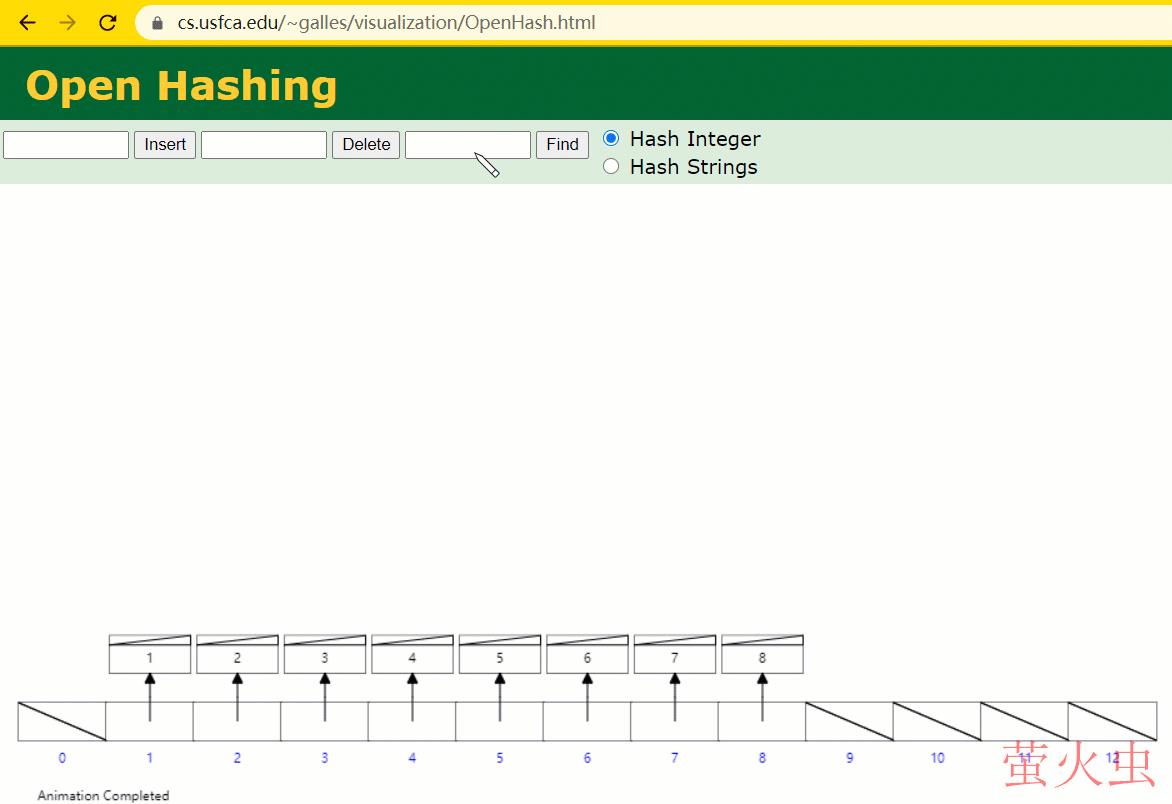Viewport: 1172px width, 804px height.
Task: Click the browser forward arrow
Action: click(x=67, y=22)
